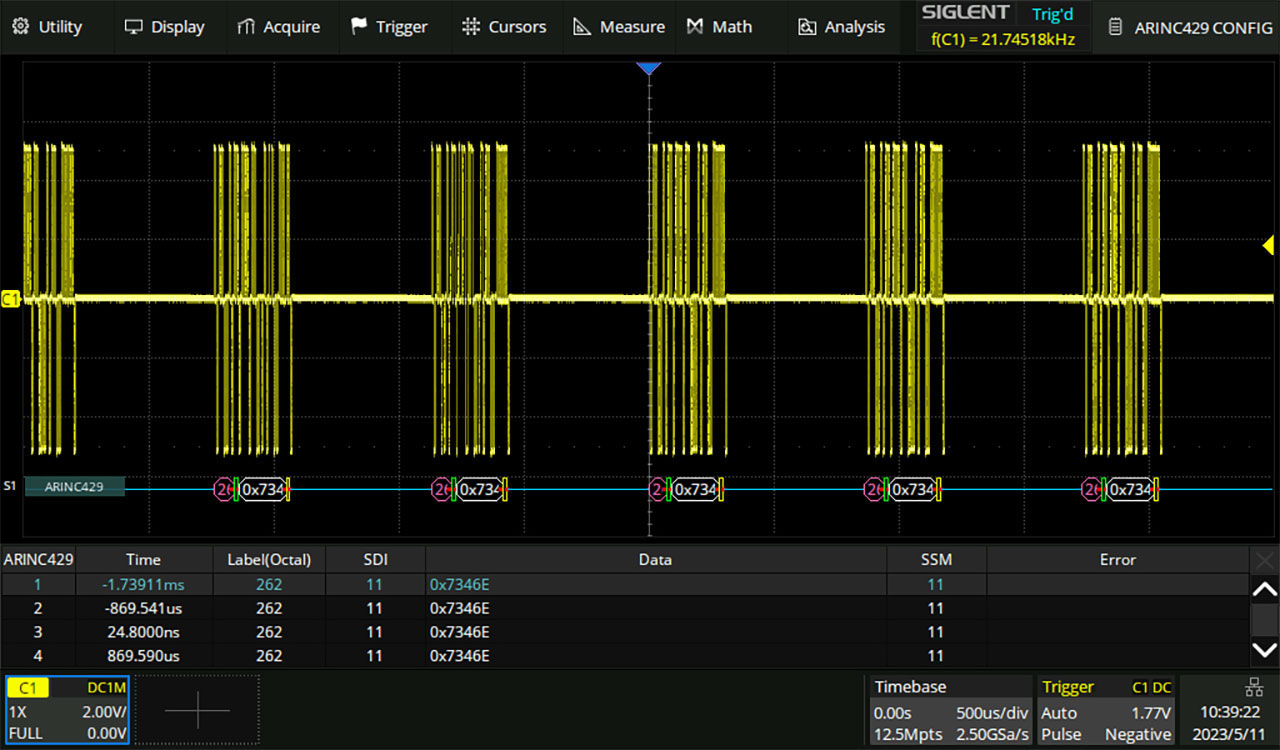This screenshot has width=1280, height=750.
Task: Hide the ARINC429 decode table with its X
Action: pyautogui.click(x=1263, y=560)
